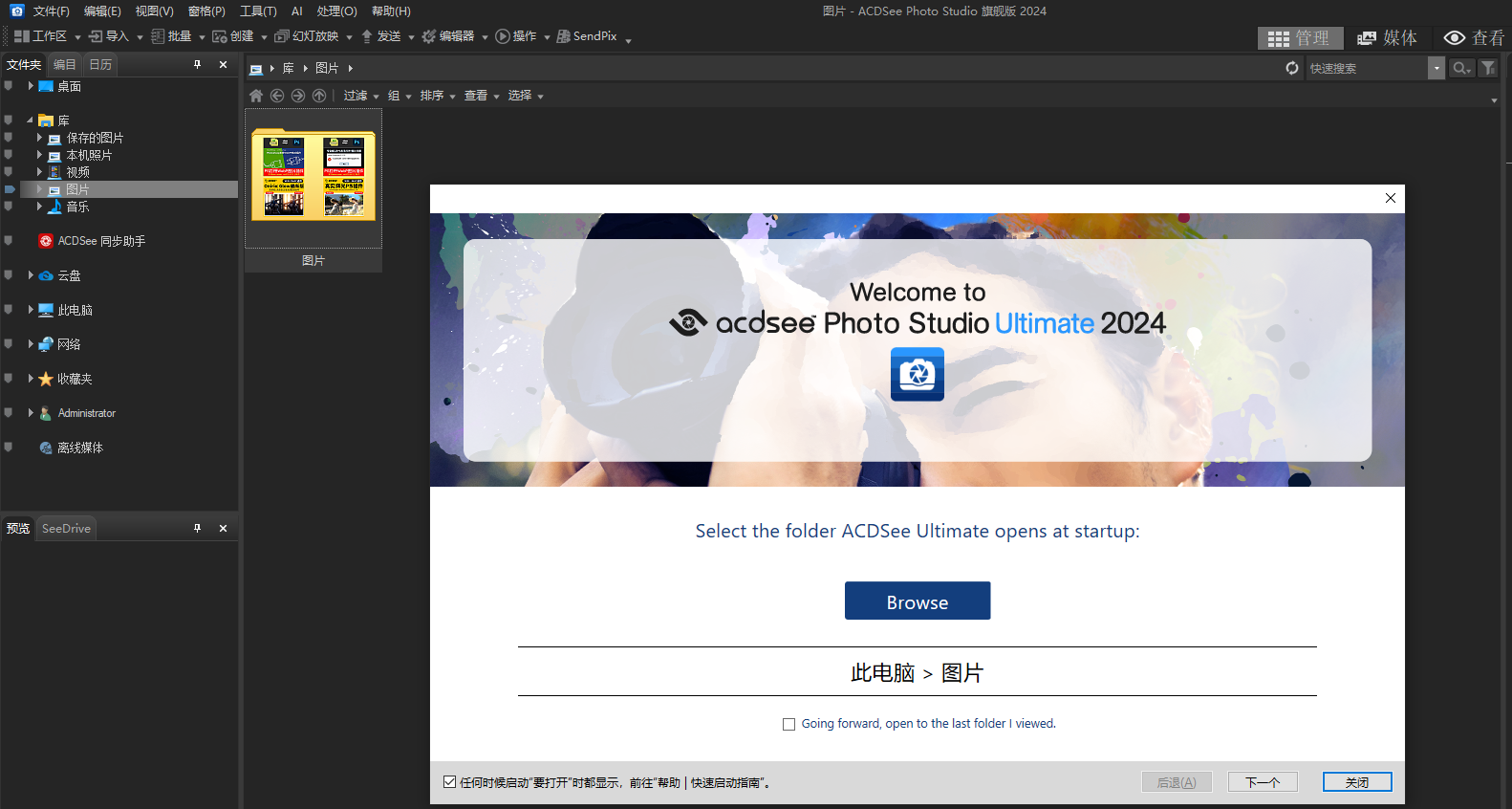Click the Refresh icon beside quick search
This screenshot has height=809, width=1512.
[x=1292, y=68]
